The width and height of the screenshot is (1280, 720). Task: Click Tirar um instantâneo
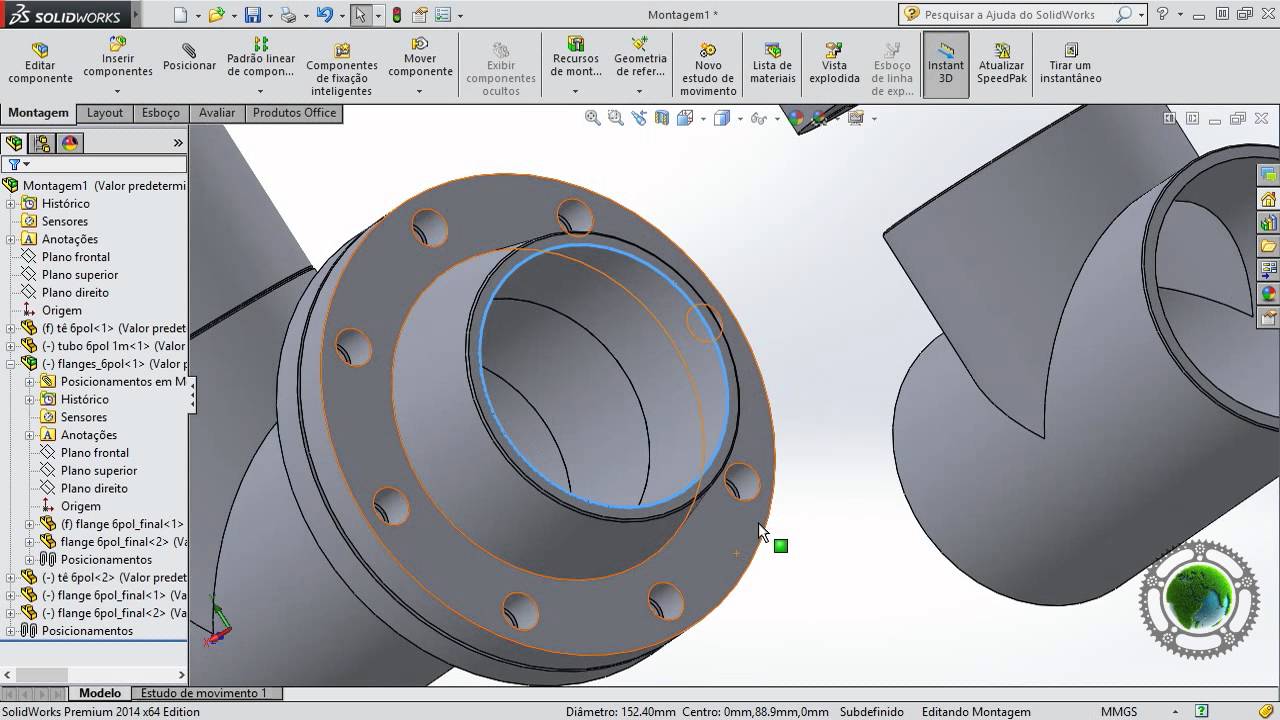click(x=1070, y=63)
